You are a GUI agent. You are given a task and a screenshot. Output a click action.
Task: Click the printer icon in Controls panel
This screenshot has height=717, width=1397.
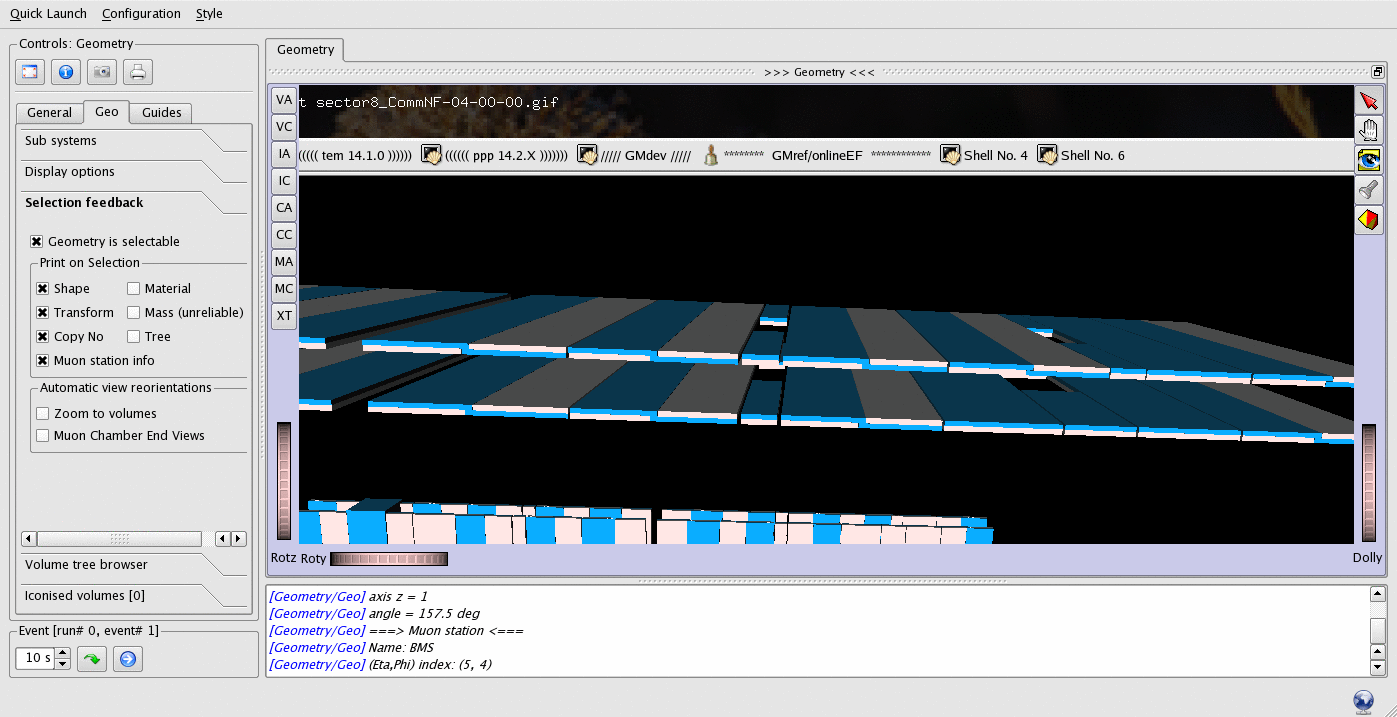tap(138, 72)
